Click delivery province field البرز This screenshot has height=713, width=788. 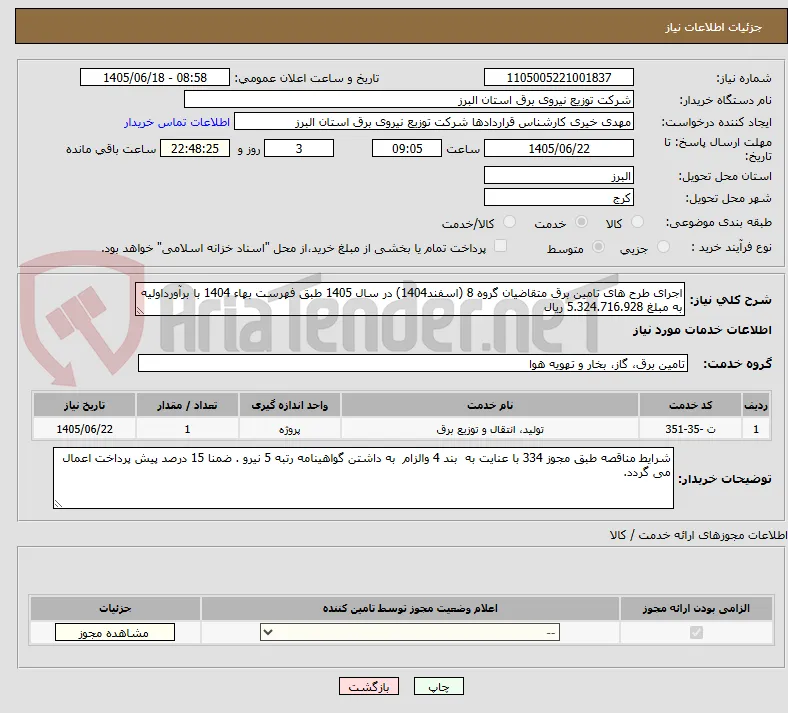(559, 175)
